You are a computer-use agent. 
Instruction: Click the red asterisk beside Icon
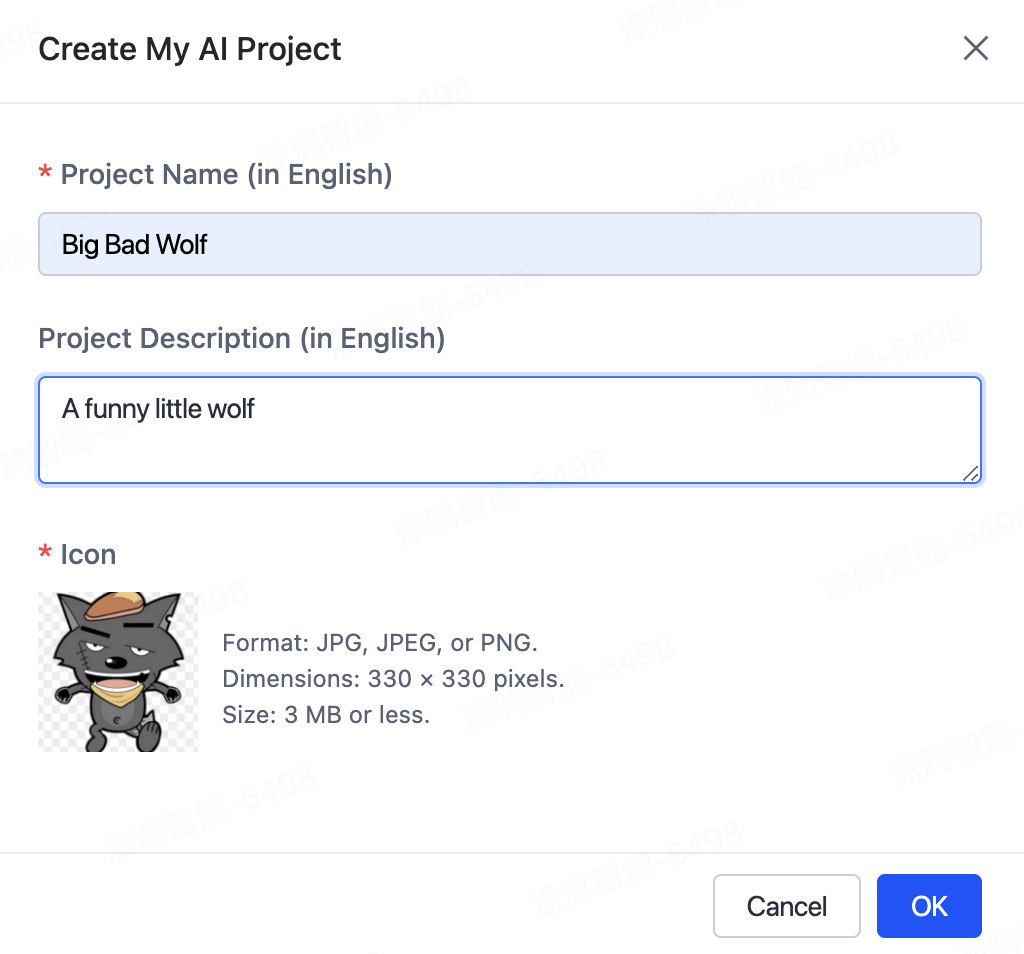(45, 554)
